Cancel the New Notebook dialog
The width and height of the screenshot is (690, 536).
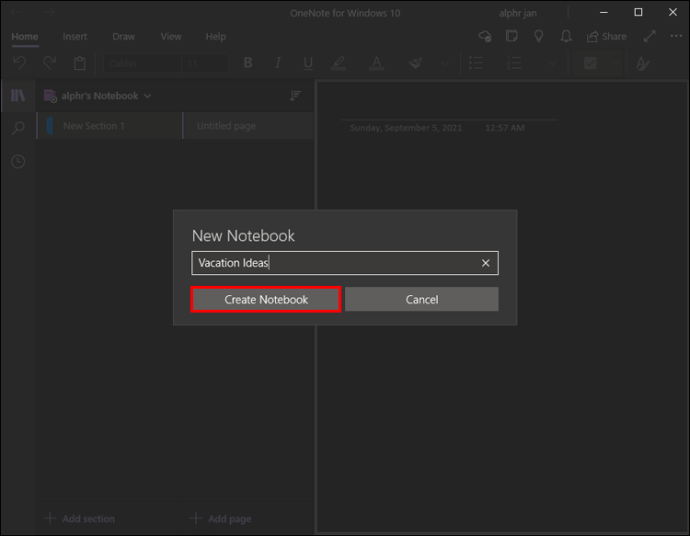click(422, 300)
